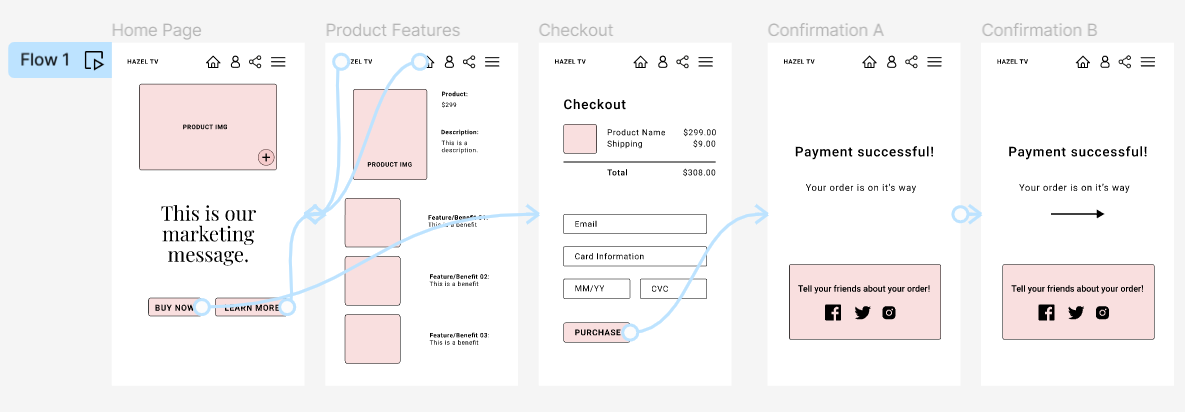Click the plus icon on product image
1185x412 pixels.
[266, 157]
